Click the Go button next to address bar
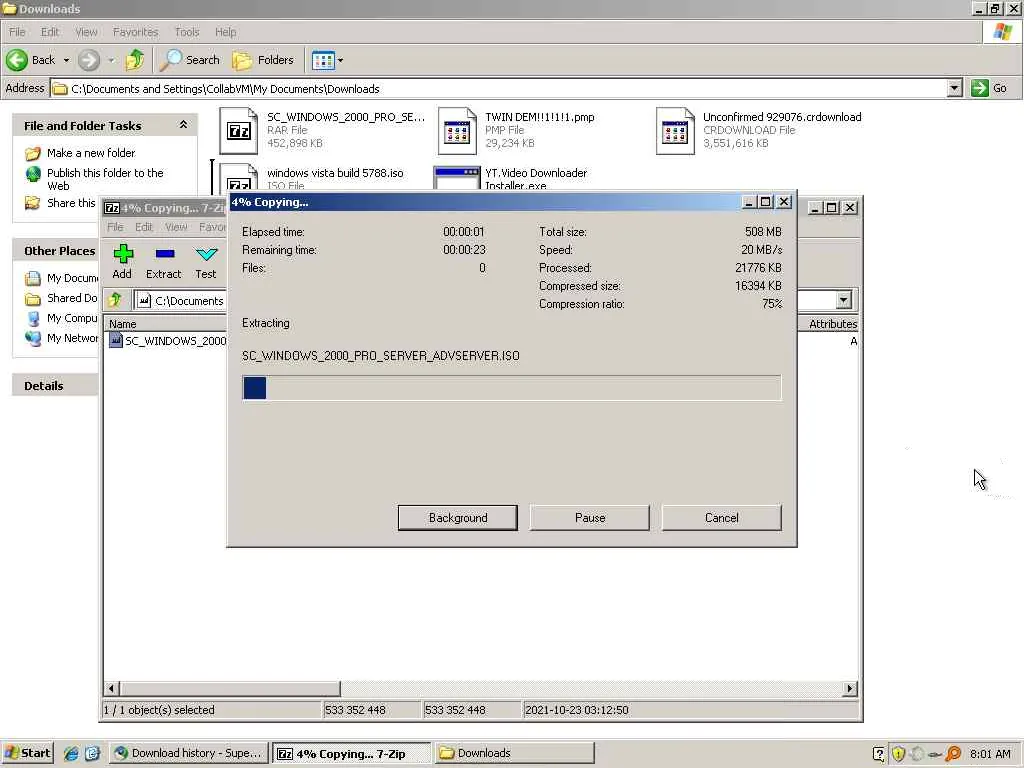This screenshot has height=768, width=1024. click(989, 88)
